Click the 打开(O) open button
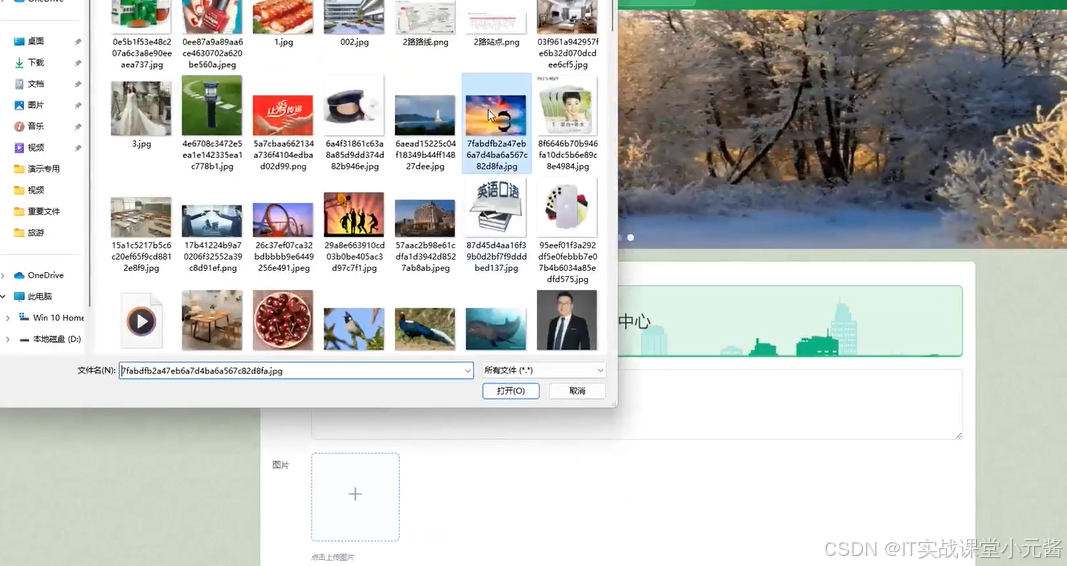This screenshot has width=1067, height=566. (510, 391)
